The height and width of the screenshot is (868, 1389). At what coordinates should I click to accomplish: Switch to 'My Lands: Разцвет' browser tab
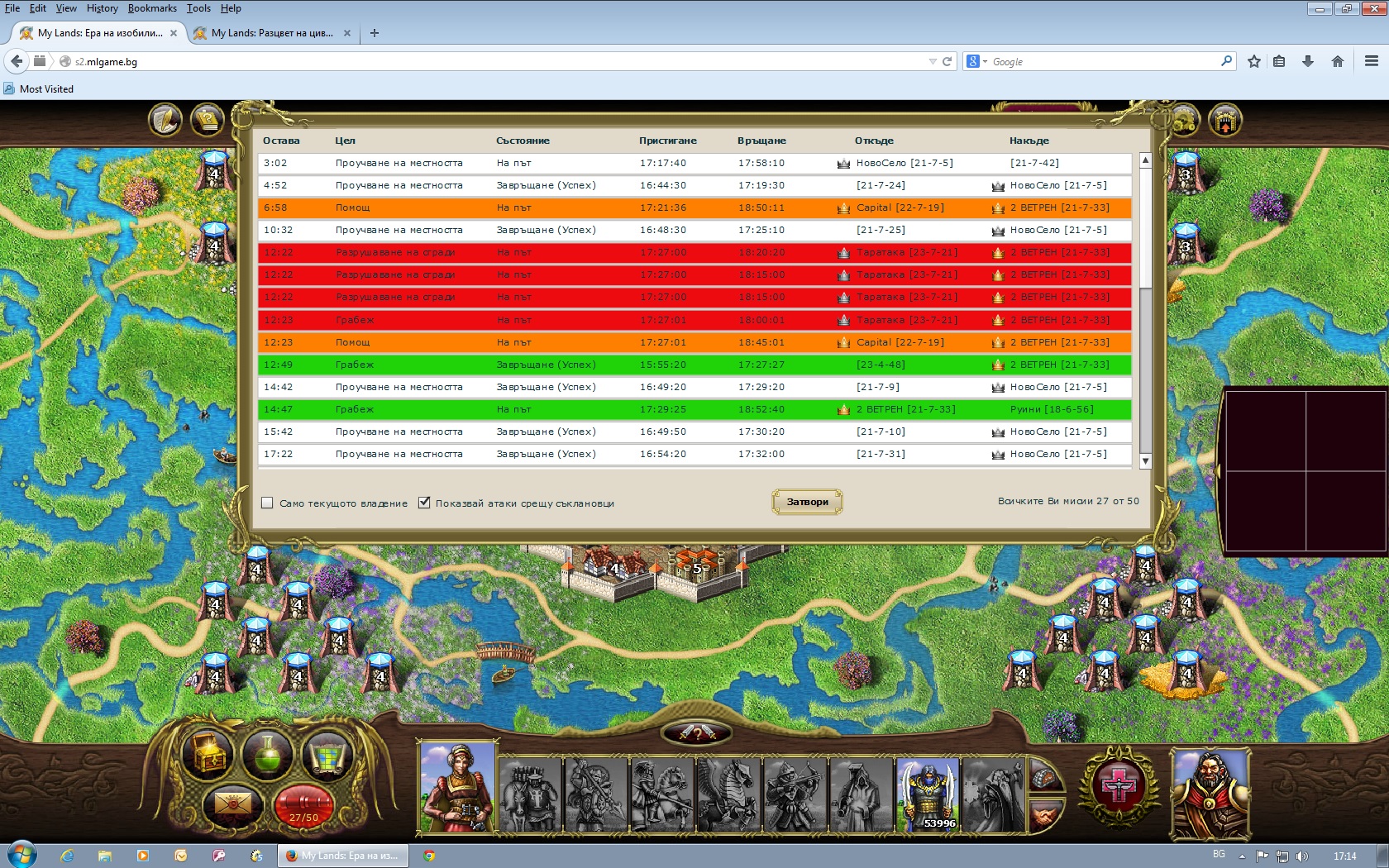[271, 33]
